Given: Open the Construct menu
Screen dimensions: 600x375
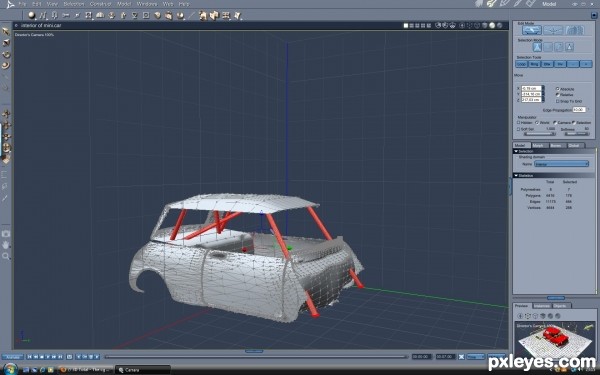Looking at the screenshot, I should click(x=100, y=4).
